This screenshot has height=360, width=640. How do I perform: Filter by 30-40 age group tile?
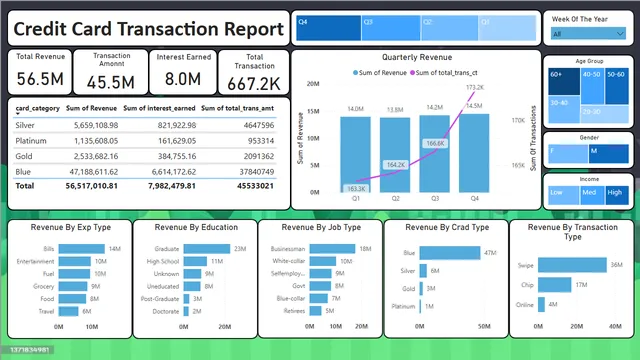(564, 109)
